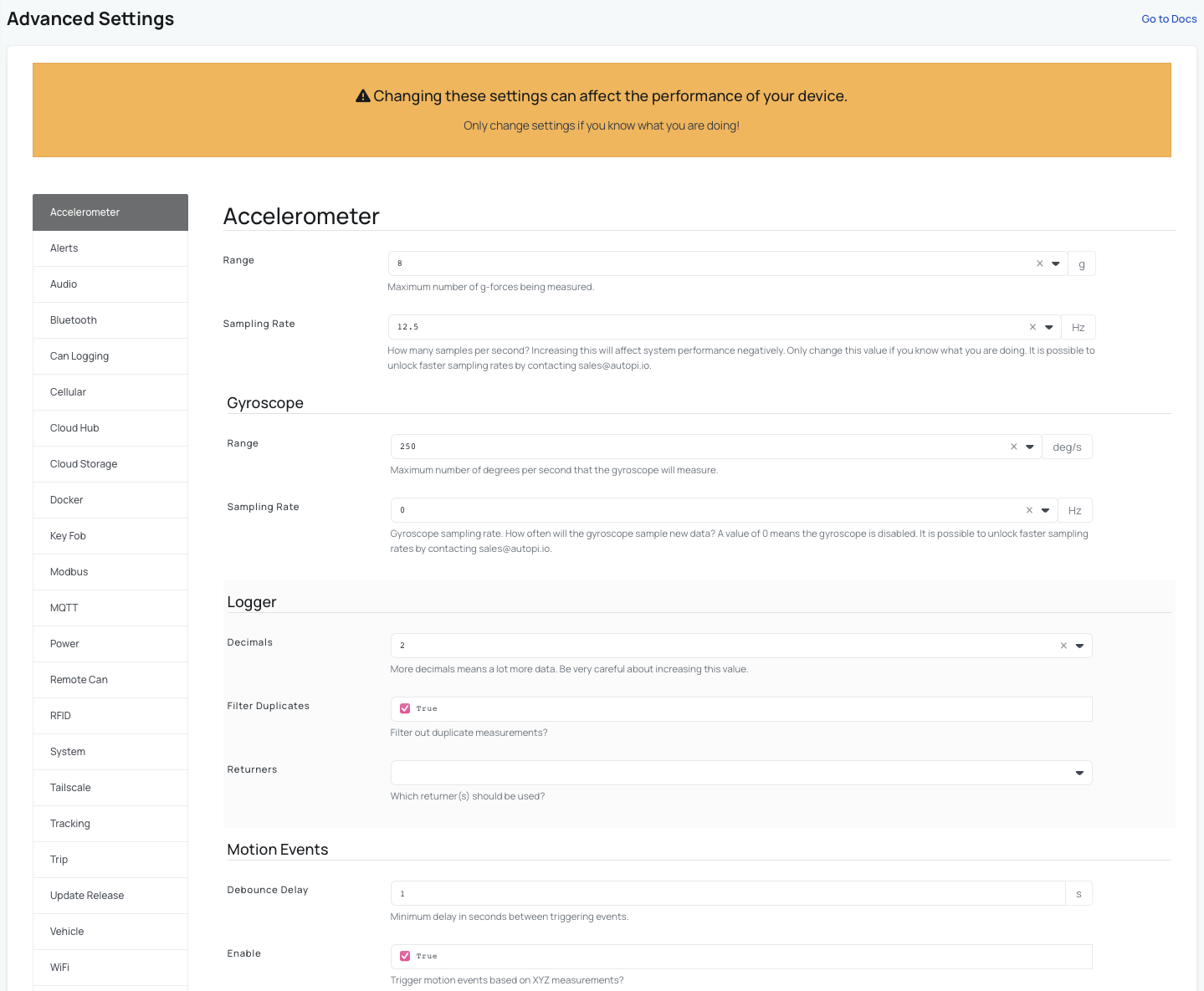1204x991 pixels.
Task: Select the Cellular settings tab
Action: tap(110, 392)
